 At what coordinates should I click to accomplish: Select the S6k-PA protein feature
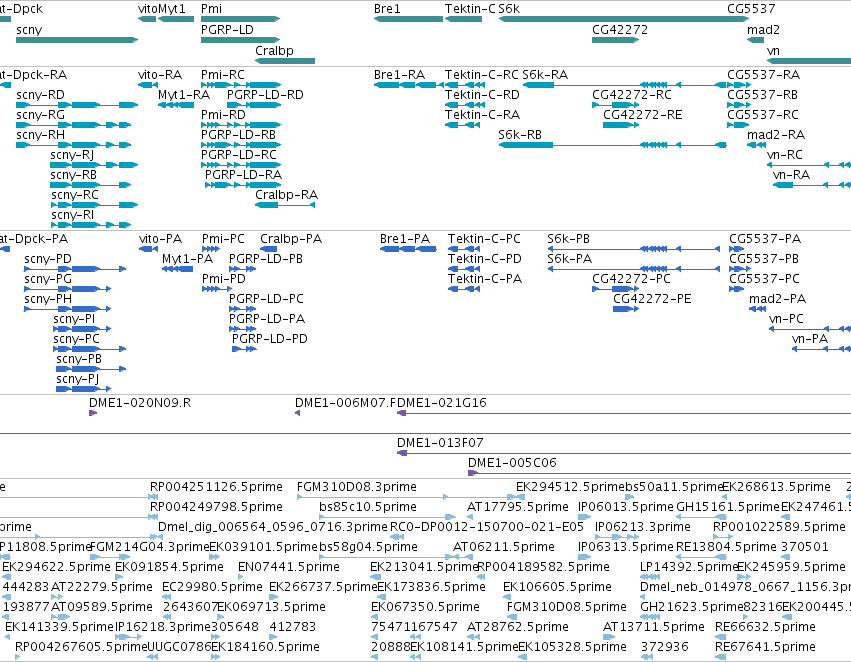point(634,269)
